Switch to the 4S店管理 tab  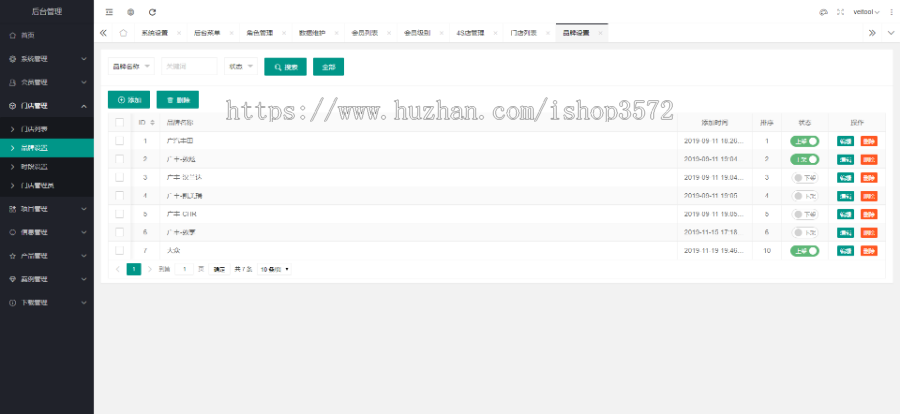(470, 33)
